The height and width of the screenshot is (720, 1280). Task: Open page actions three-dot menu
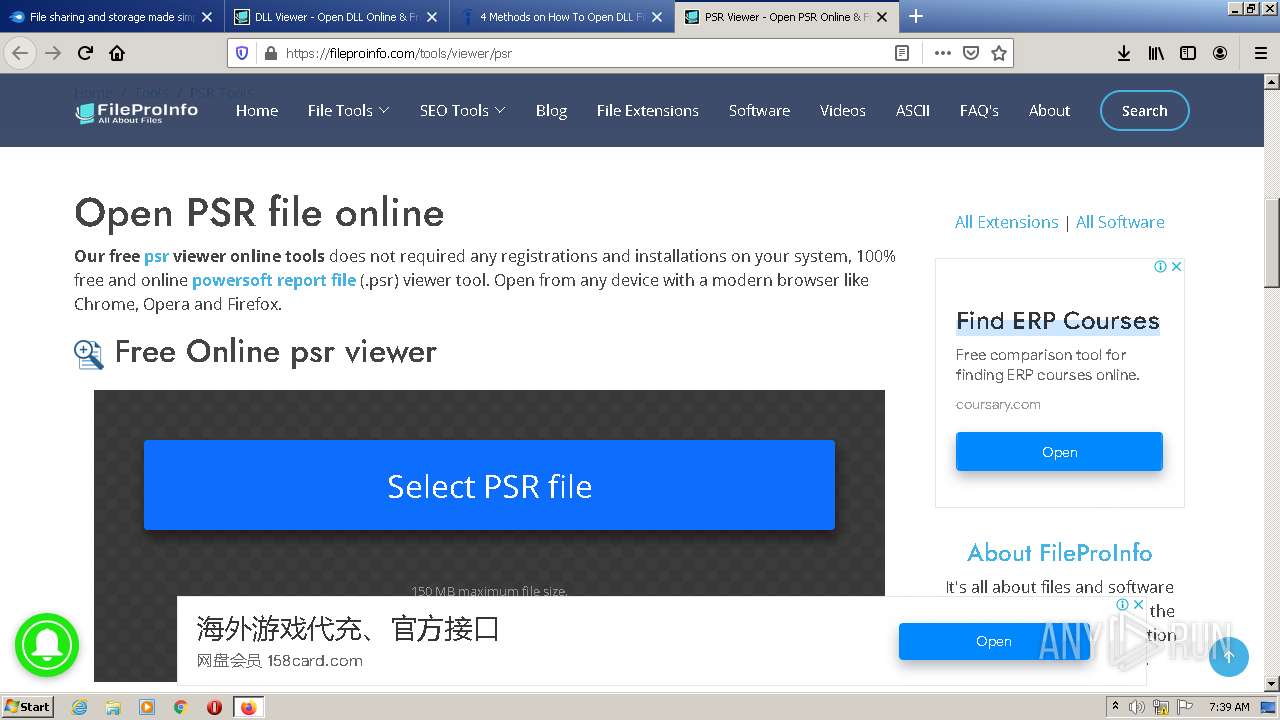click(x=942, y=53)
